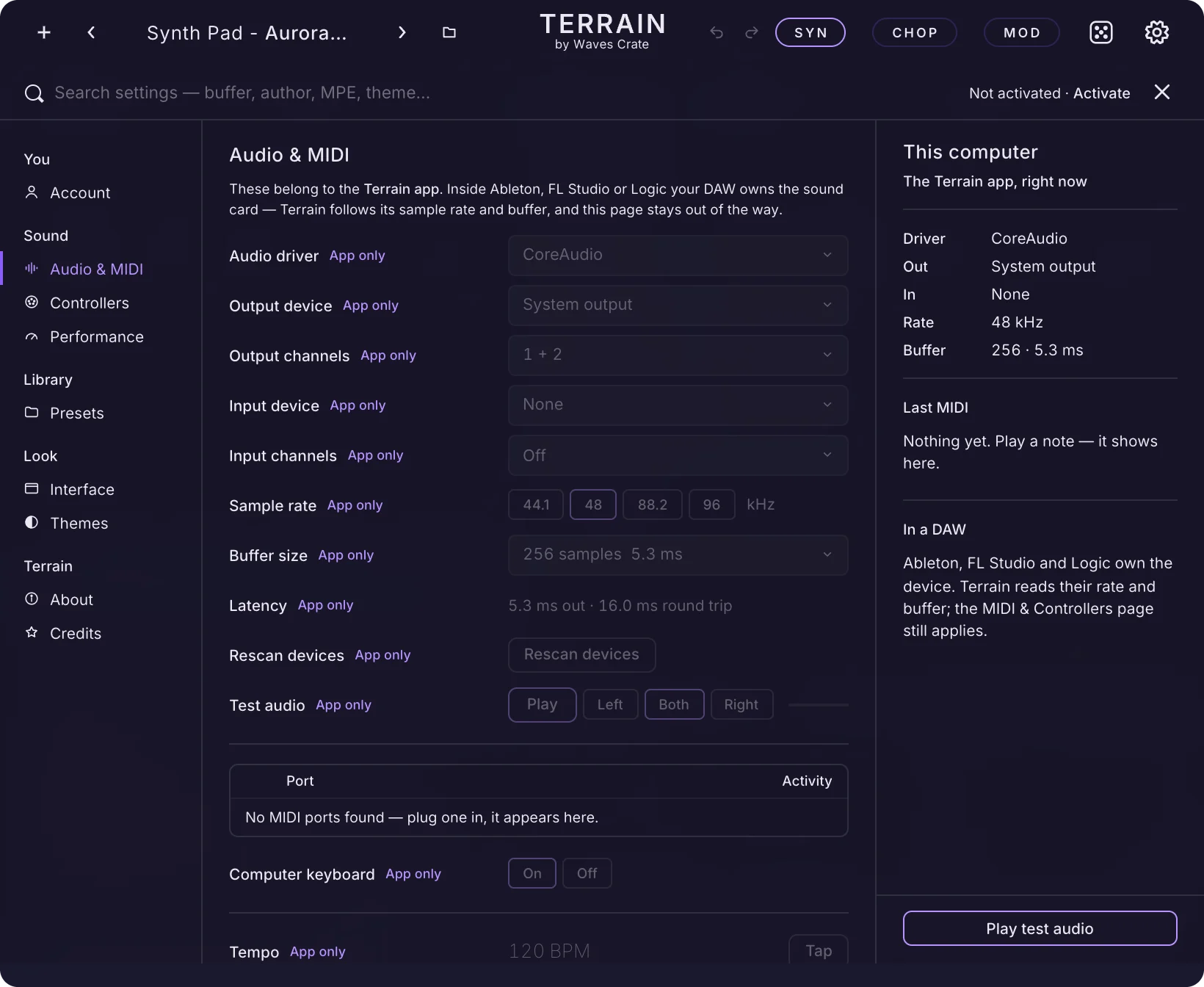Go to previous preset arrow
Viewport: 1204px width, 987px height.
click(x=91, y=32)
